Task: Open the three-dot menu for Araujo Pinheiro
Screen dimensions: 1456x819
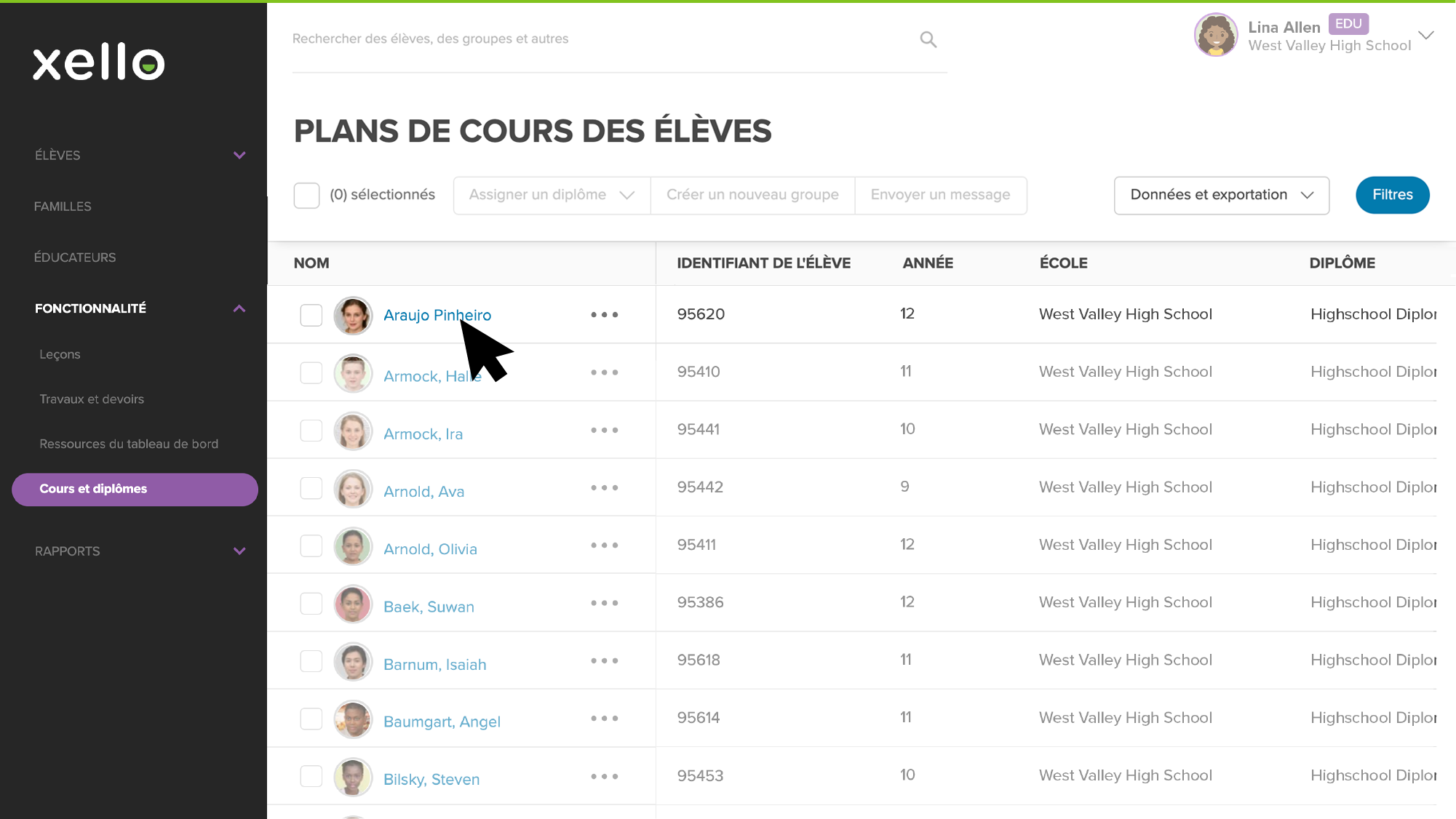Action: point(604,315)
